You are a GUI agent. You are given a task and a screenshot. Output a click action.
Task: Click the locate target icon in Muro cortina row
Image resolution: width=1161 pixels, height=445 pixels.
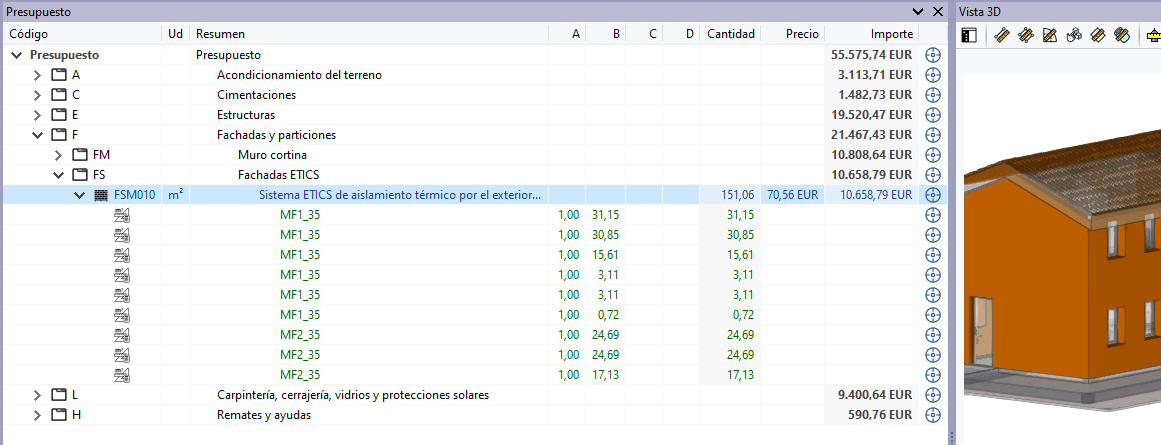(x=933, y=155)
